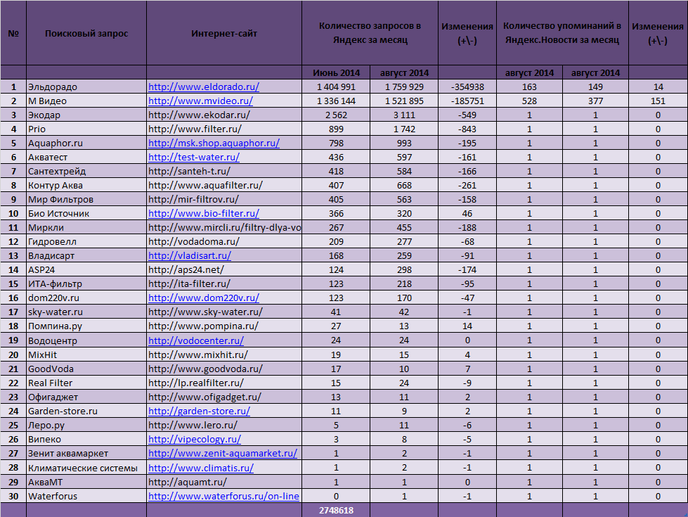This screenshot has width=688, height=517.
Task: Select the 'Сантехтрейд' cell
Action: coord(86,171)
